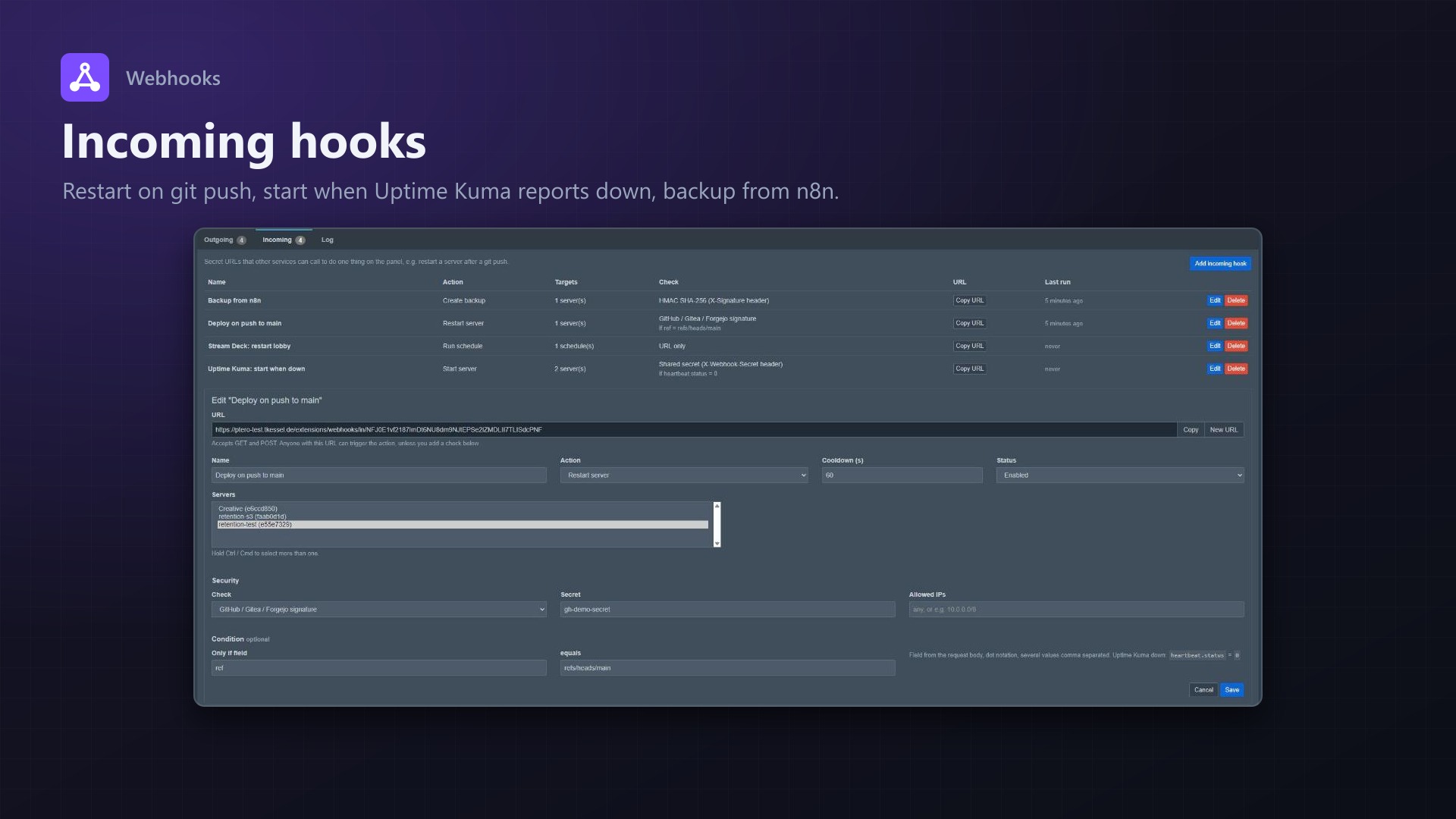The width and height of the screenshot is (1456, 819).
Task: Cancel editing the hook
Action: pyautogui.click(x=1203, y=690)
